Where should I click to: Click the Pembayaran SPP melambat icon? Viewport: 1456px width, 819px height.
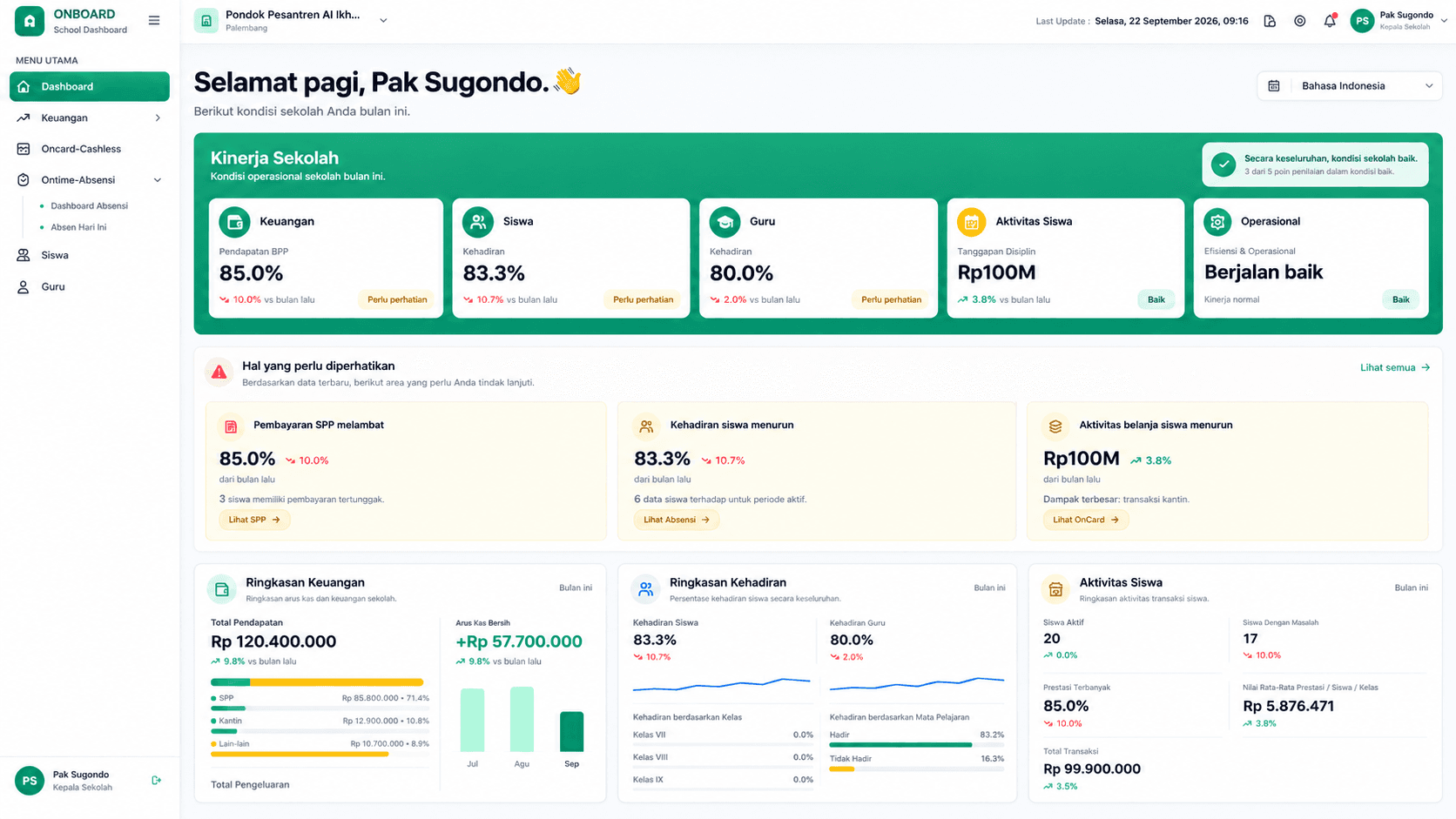pos(231,426)
